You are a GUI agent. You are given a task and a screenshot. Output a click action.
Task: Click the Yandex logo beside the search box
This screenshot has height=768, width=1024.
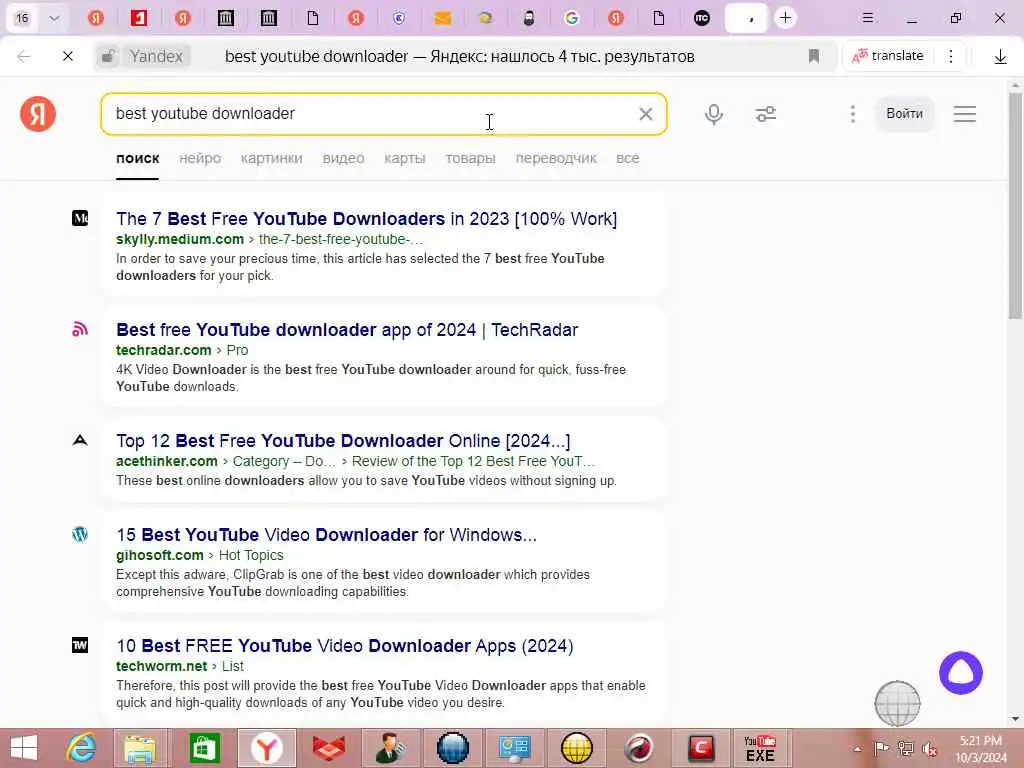pos(38,114)
